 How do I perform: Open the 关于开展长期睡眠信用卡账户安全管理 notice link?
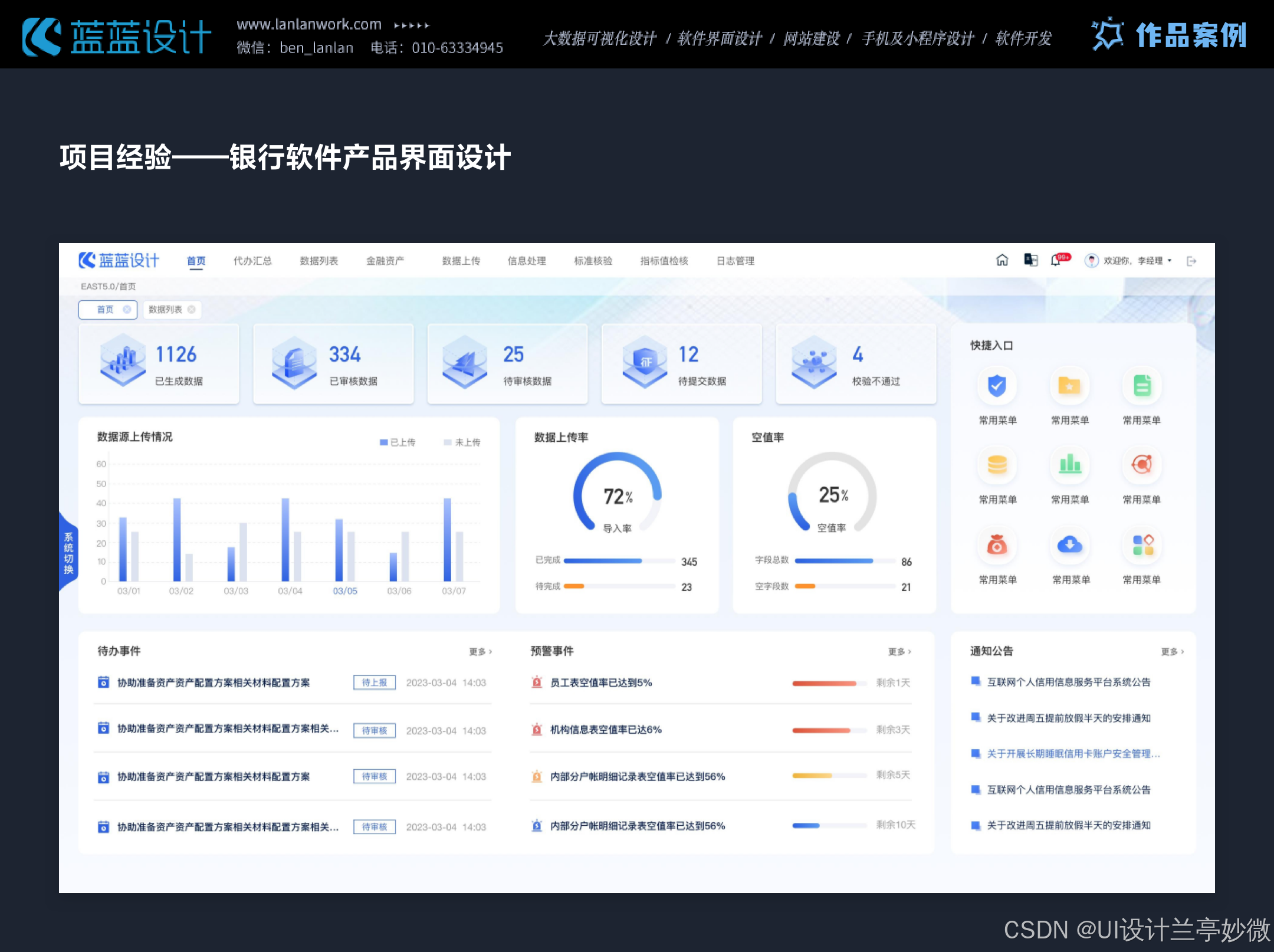1073,754
